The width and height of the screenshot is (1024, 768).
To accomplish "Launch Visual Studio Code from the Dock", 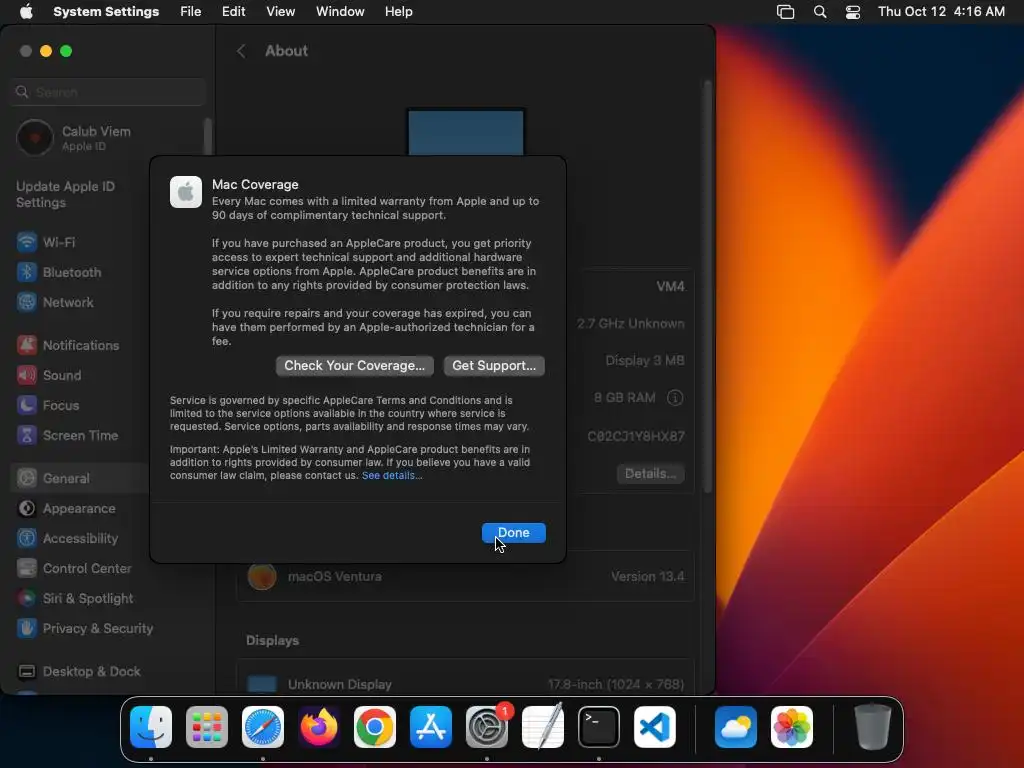I will coord(655,726).
